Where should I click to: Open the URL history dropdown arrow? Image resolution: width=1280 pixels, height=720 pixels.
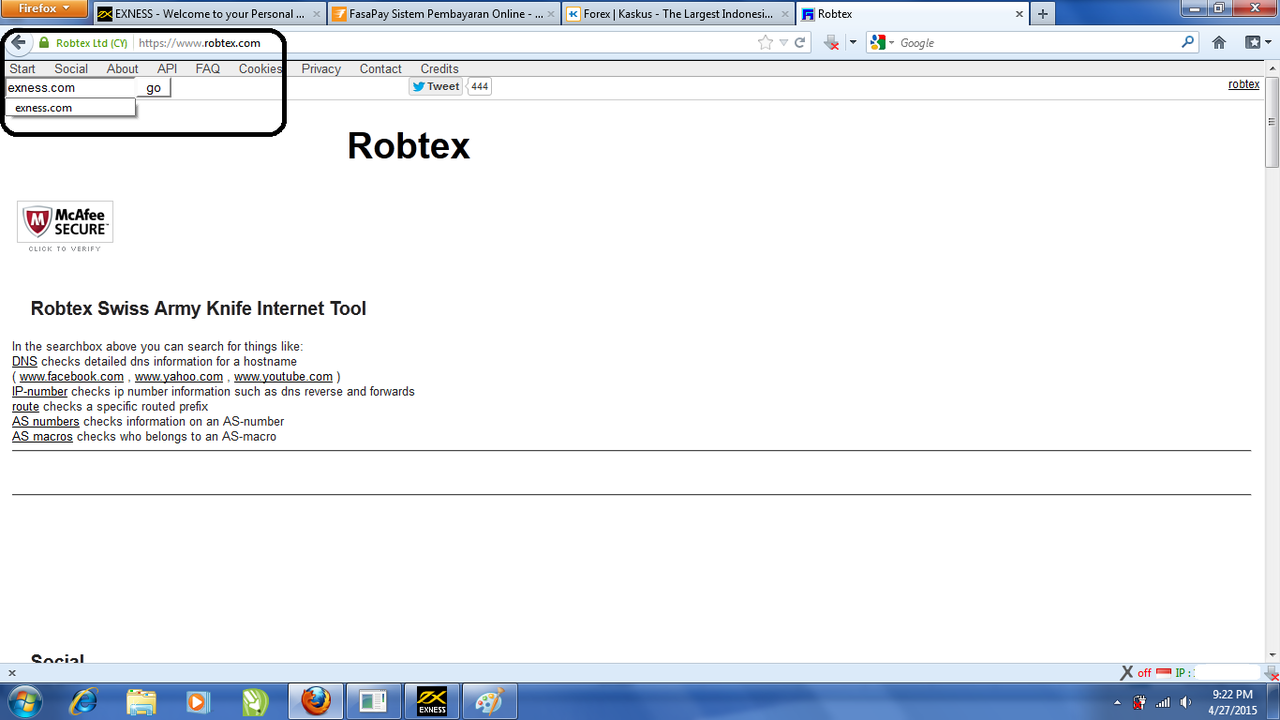coord(784,43)
